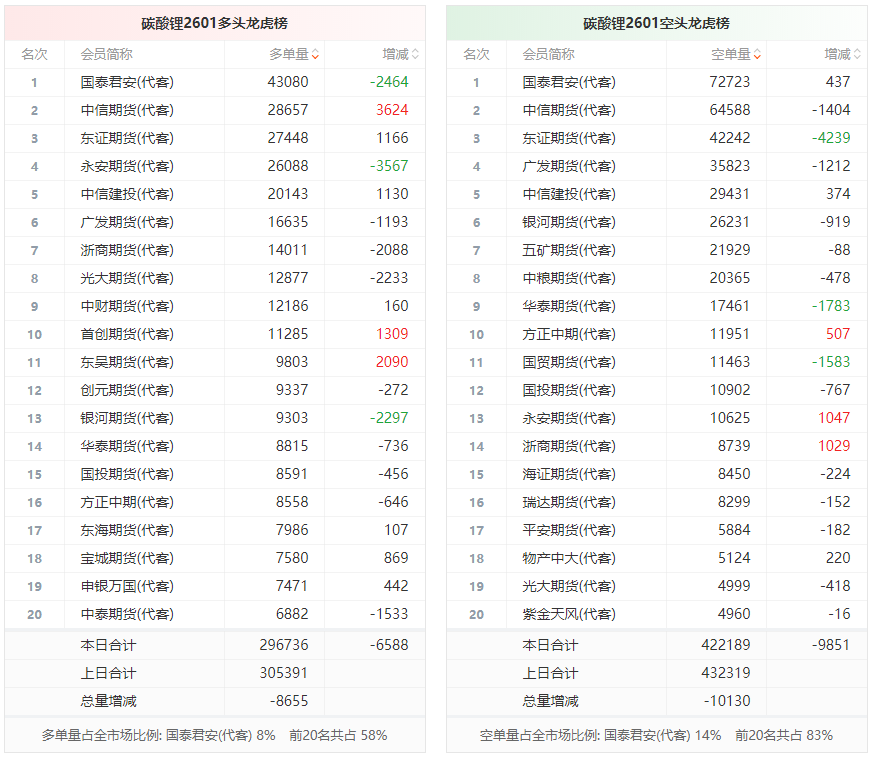The height and width of the screenshot is (757, 874).
Task: Click 本日合计 total 296736 in long table
Action: (284, 645)
